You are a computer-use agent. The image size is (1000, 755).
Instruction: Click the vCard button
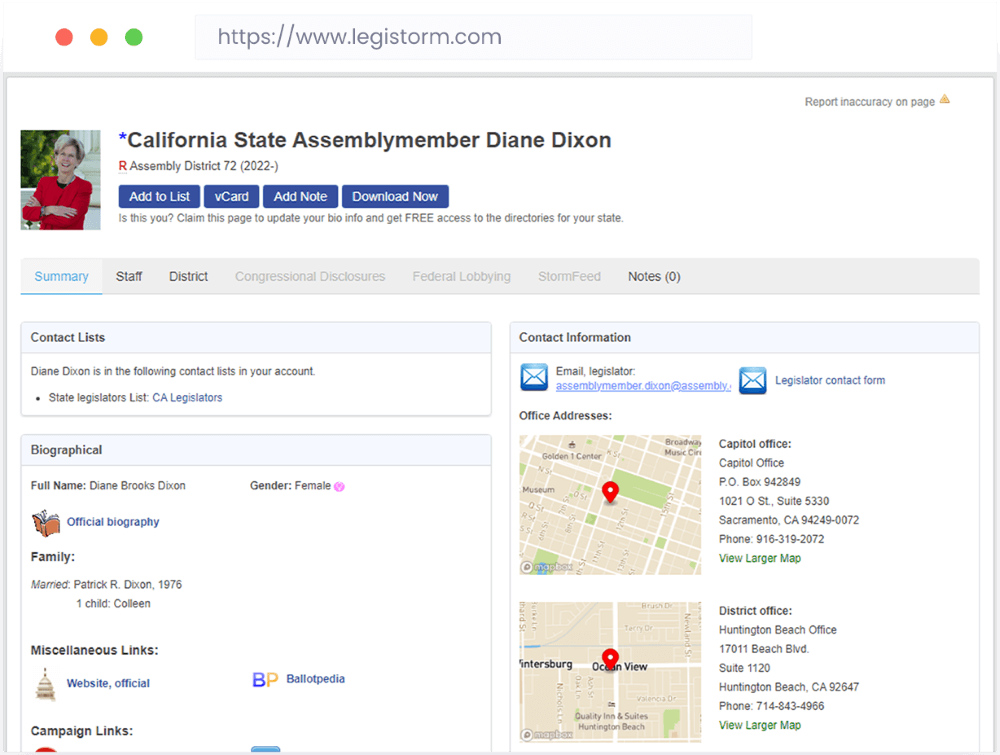click(231, 196)
